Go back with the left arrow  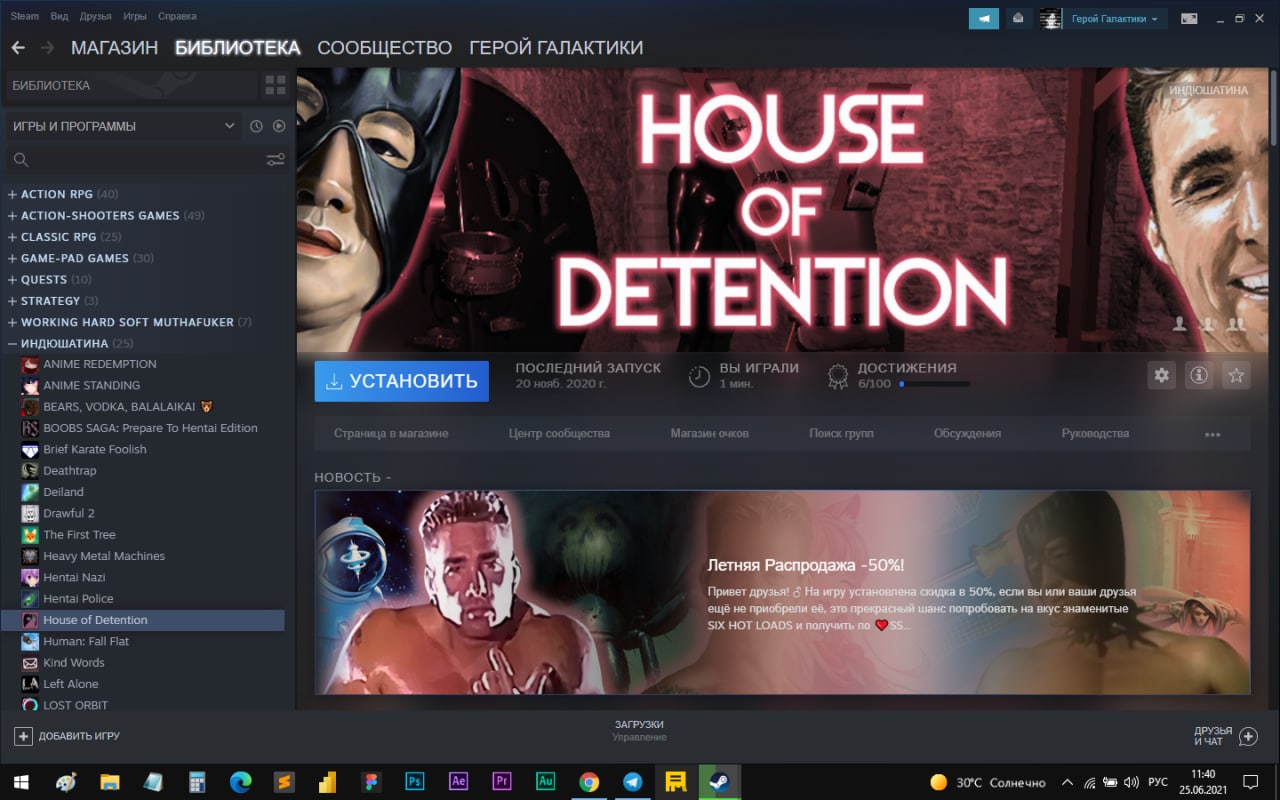(18, 47)
